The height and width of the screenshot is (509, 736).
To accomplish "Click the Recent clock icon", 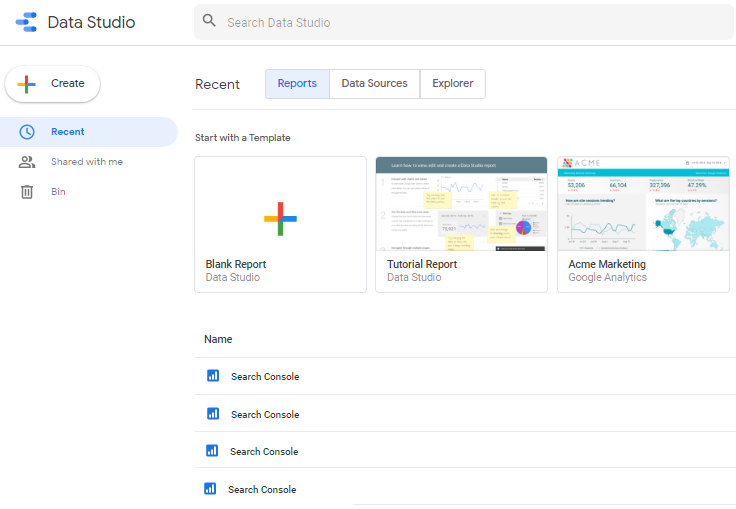I will pyautogui.click(x=27, y=132).
